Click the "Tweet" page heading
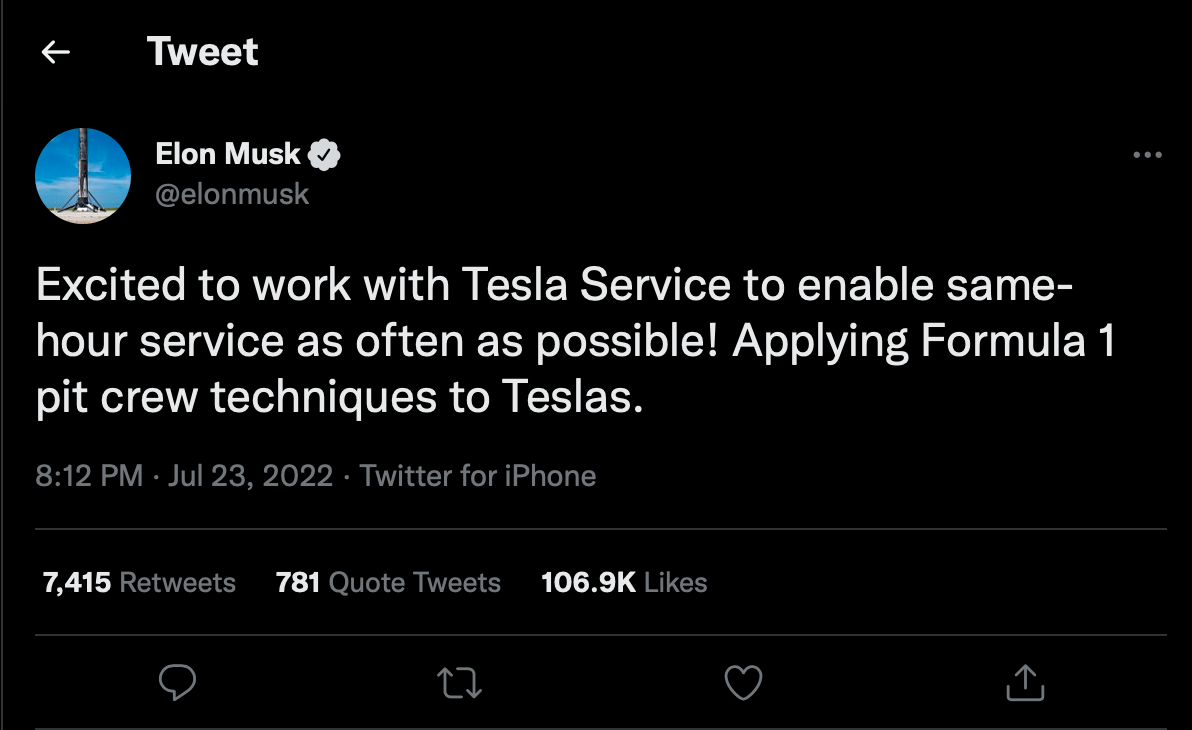1192x730 pixels. pos(203,52)
